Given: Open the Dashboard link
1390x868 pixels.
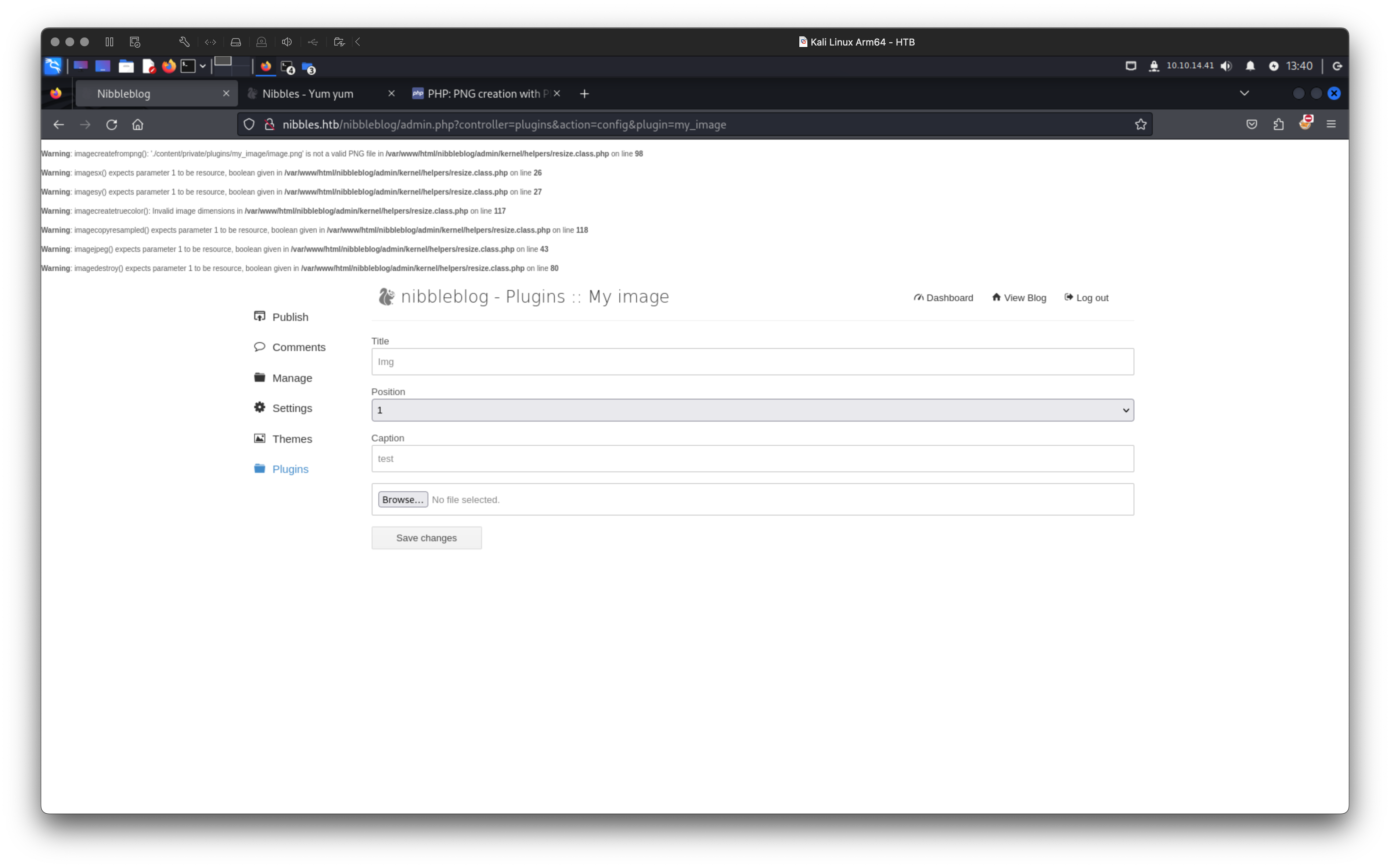Looking at the screenshot, I should (943, 297).
